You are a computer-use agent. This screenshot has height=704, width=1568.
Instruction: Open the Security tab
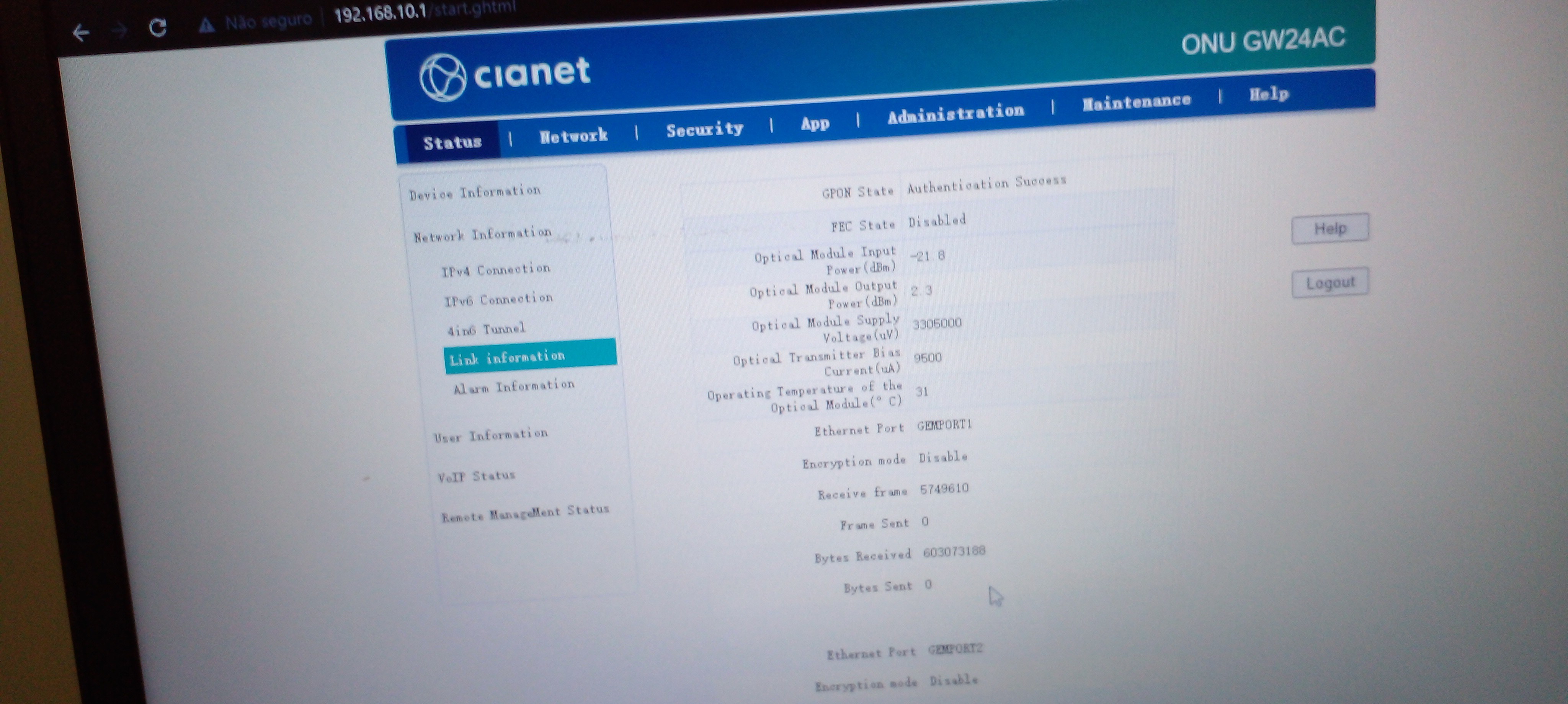click(704, 129)
